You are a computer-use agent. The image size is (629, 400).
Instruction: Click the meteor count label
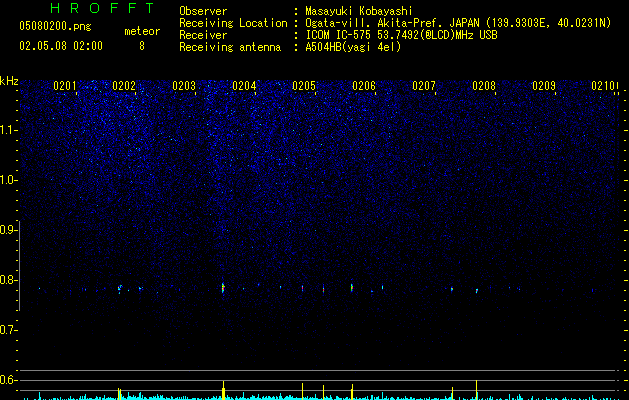[142, 31]
